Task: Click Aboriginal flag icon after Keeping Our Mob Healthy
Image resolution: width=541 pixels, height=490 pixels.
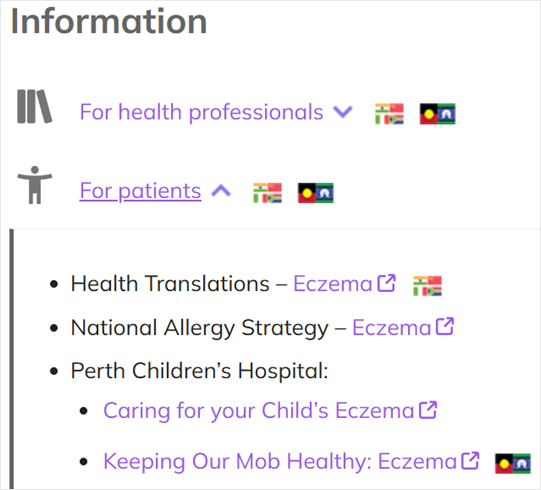Action: [x=513, y=463]
